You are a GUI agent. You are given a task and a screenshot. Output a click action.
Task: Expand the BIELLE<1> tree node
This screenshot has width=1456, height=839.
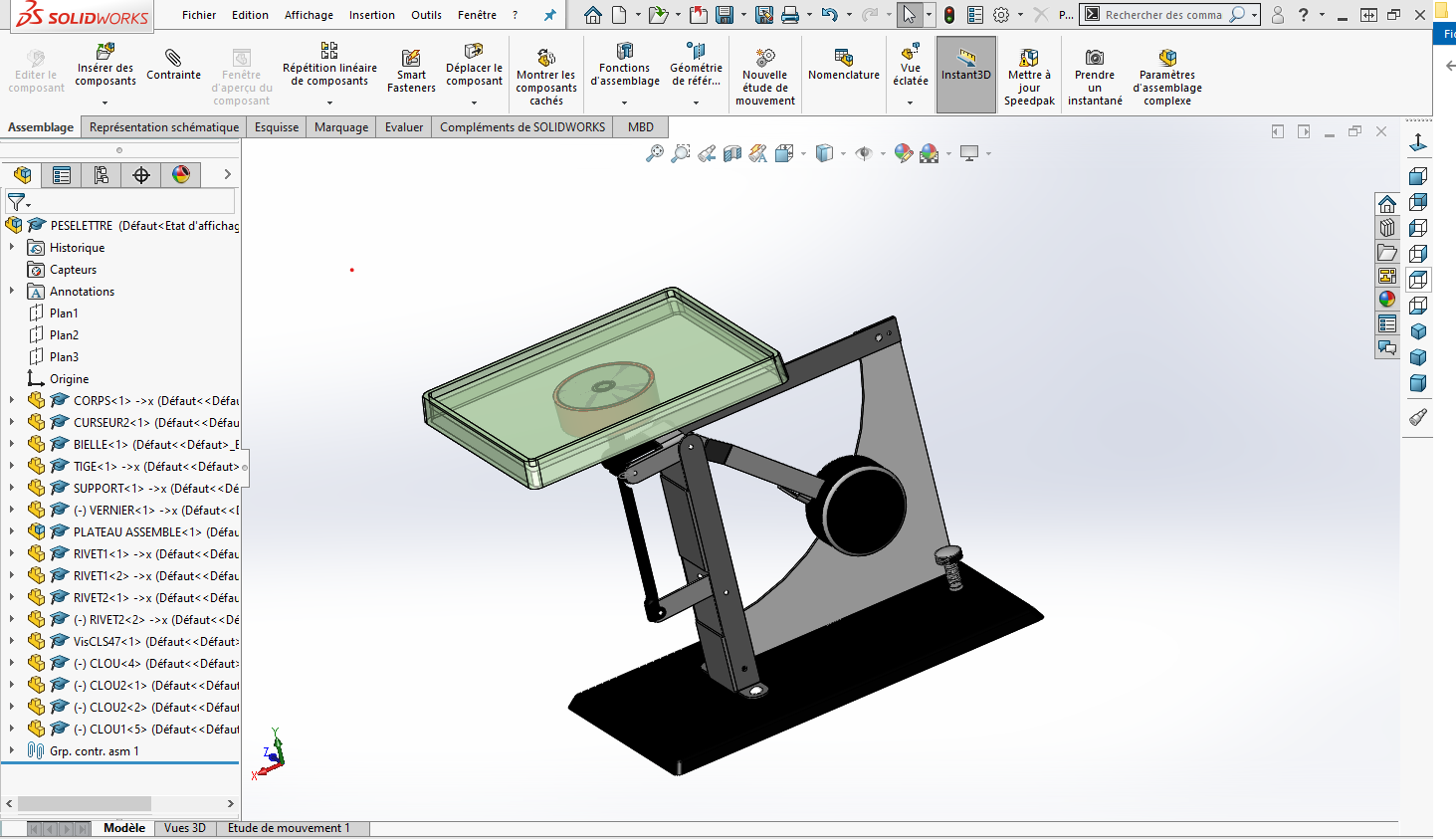click(x=12, y=444)
